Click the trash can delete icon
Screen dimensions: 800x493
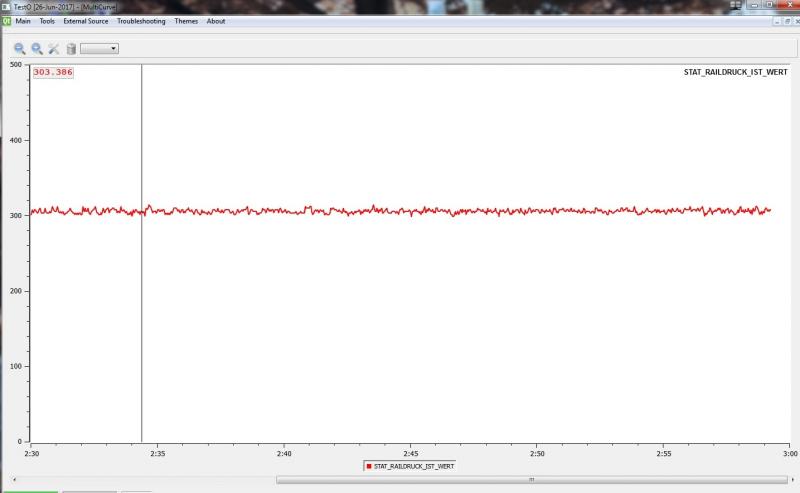pyautogui.click(x=71, y=48)
